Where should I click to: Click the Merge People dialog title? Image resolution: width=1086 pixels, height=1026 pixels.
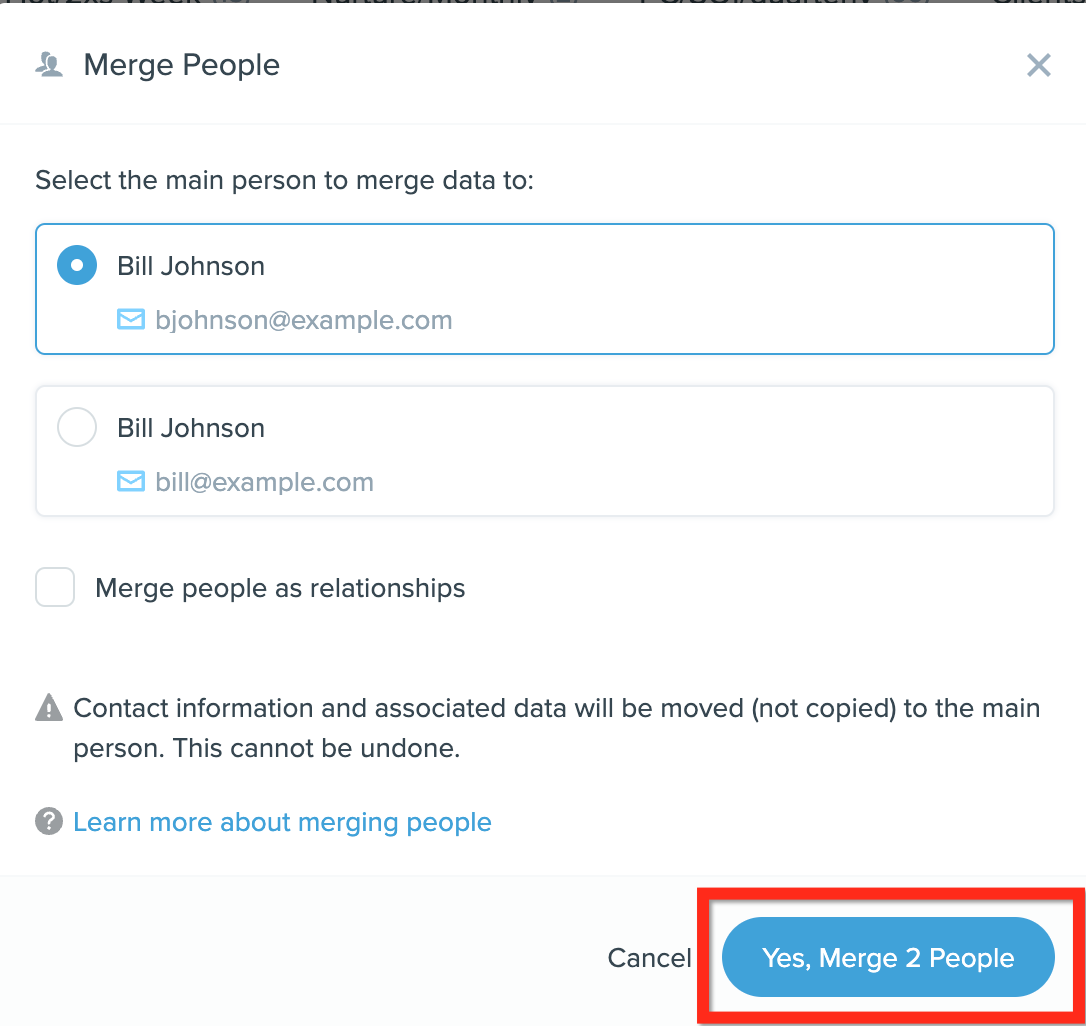click(x=181, y=65)
